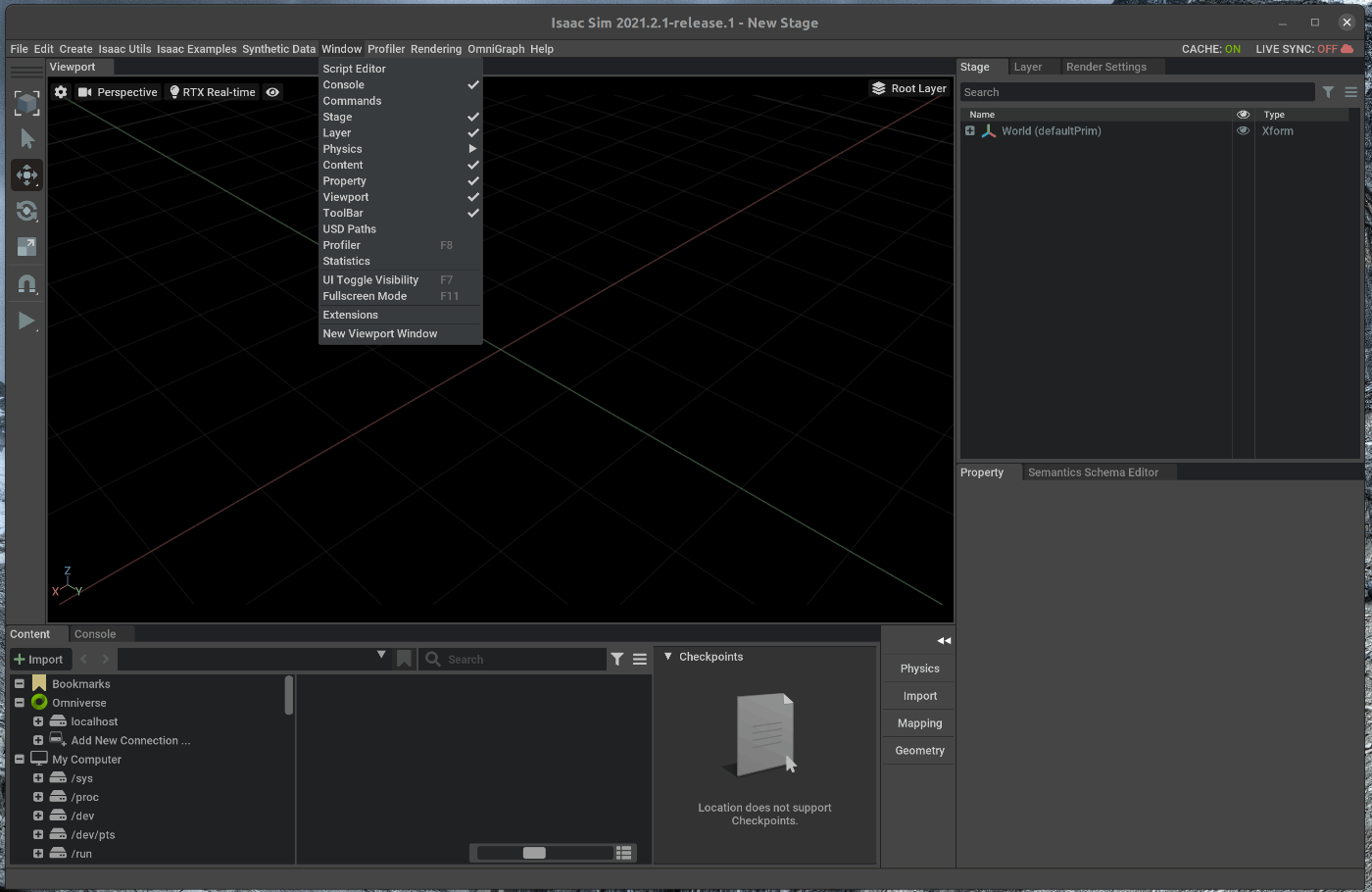
Task: Choose USD Paths from Window menu
Action: point(400,229)
